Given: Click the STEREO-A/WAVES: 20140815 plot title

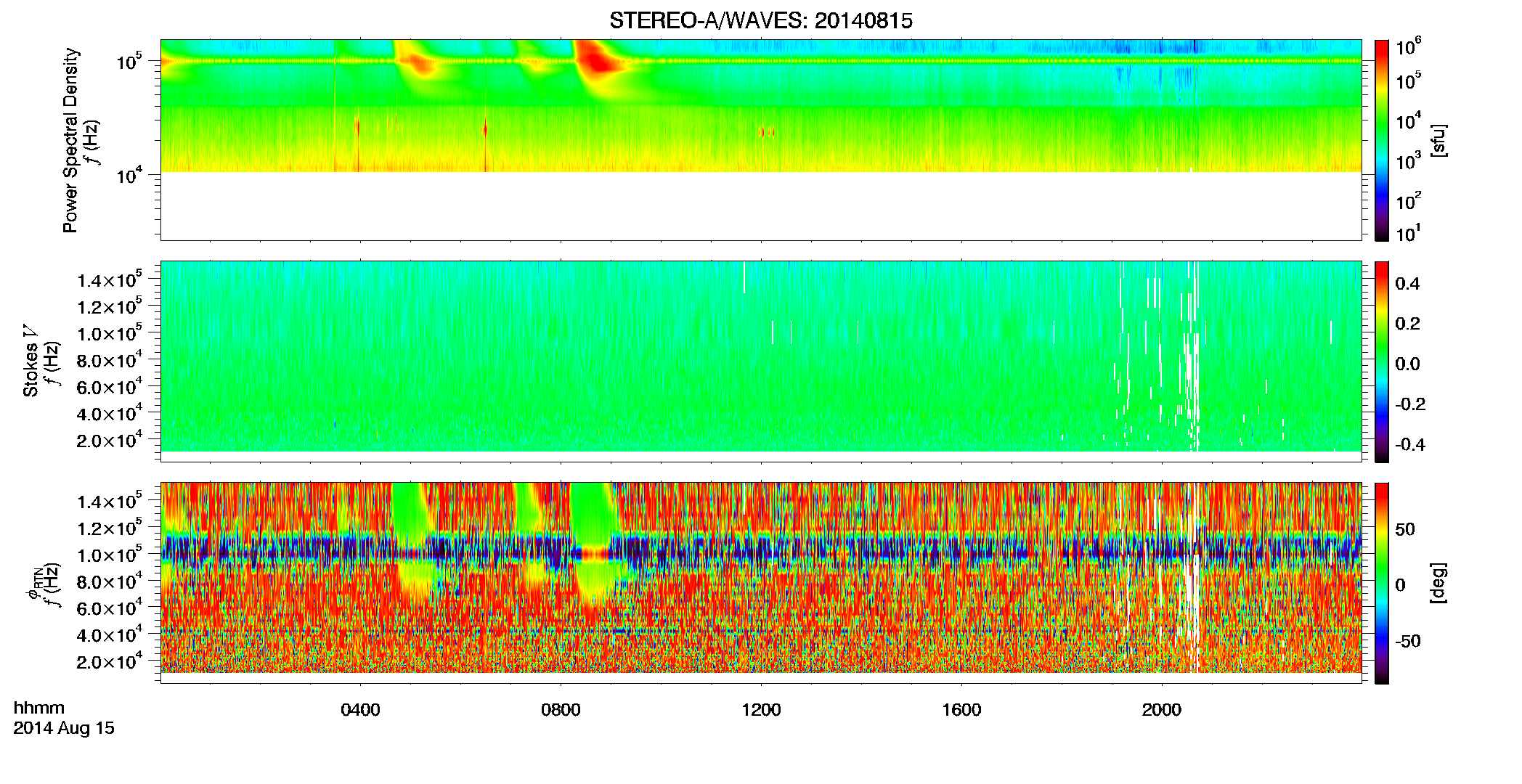Looking at the screenshot, I should 760,21.
